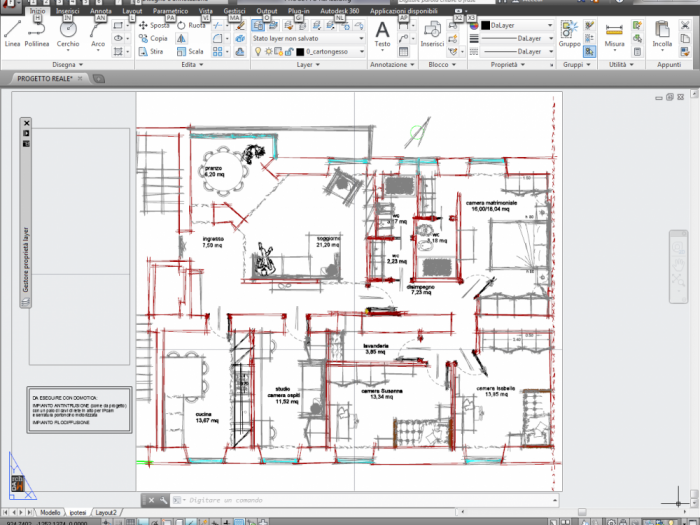The image size is (700, 525).
Task: Close the Gestore proprietà layer palette
Action: click(26, 123)
